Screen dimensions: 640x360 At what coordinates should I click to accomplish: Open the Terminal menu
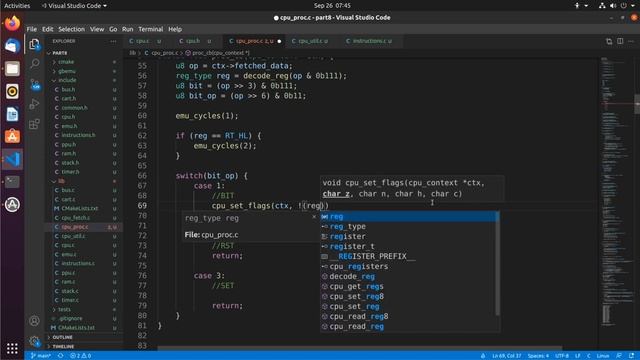[151, 29]
